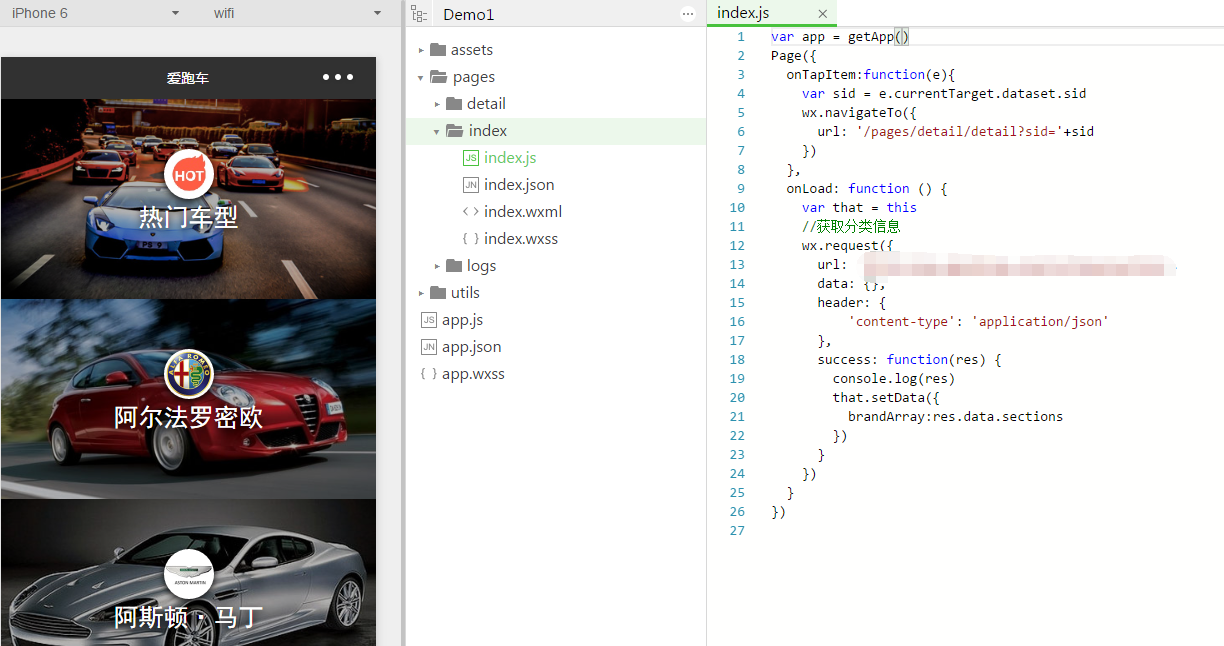Click the detail folder icon
The width and height of the screenshot is (1224, 646).
pyautogui.click(x=454, y=104)
